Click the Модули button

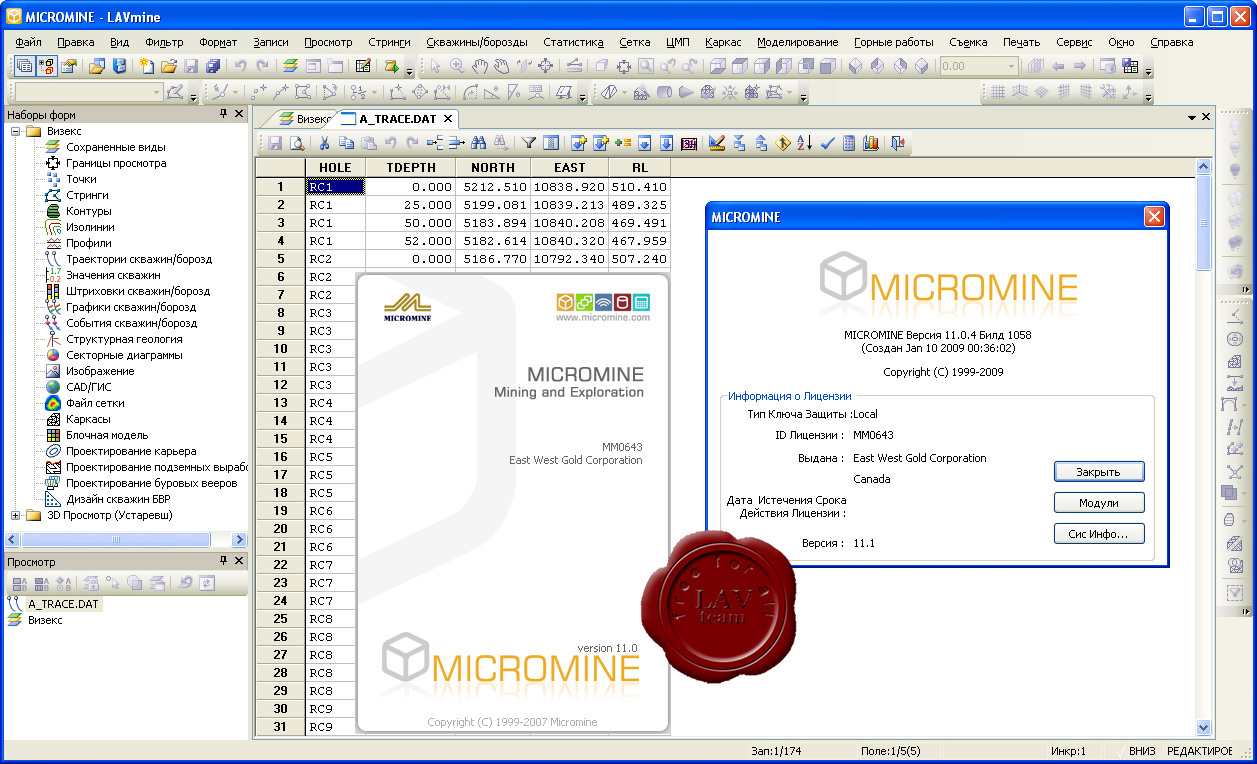(1099, 503)
